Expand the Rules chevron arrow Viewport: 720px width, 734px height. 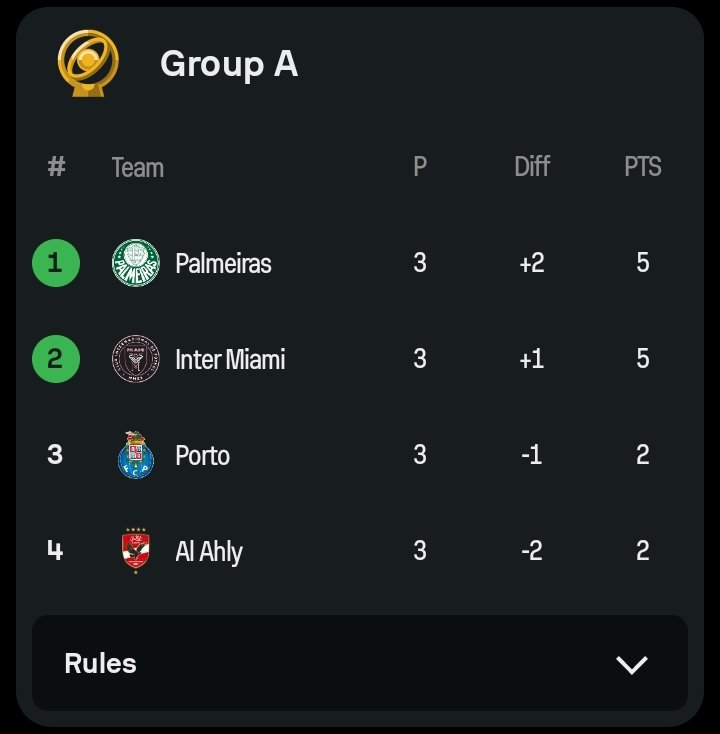point(632,664)
